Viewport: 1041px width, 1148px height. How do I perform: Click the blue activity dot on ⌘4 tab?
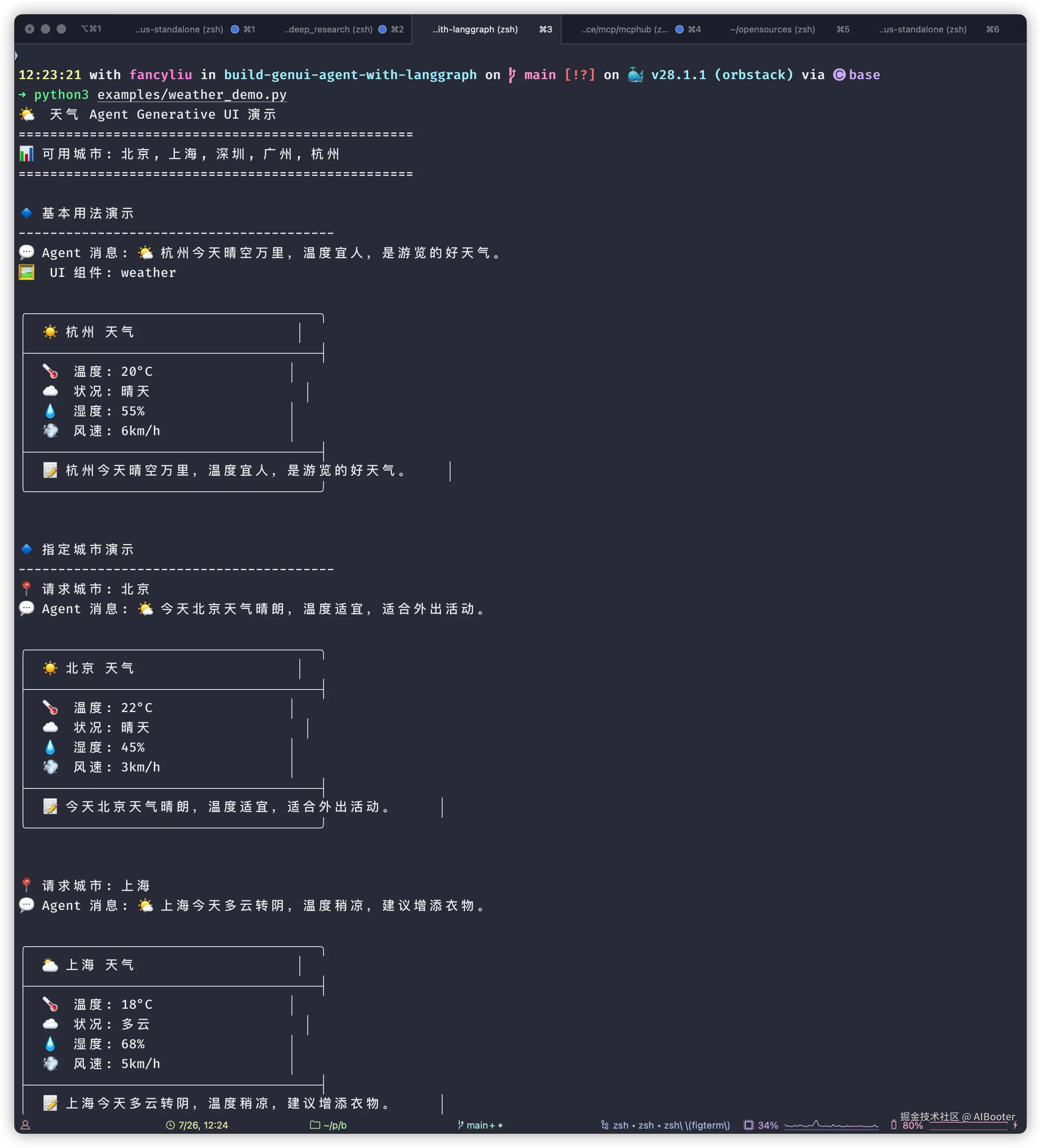click(x=679, y=29)
